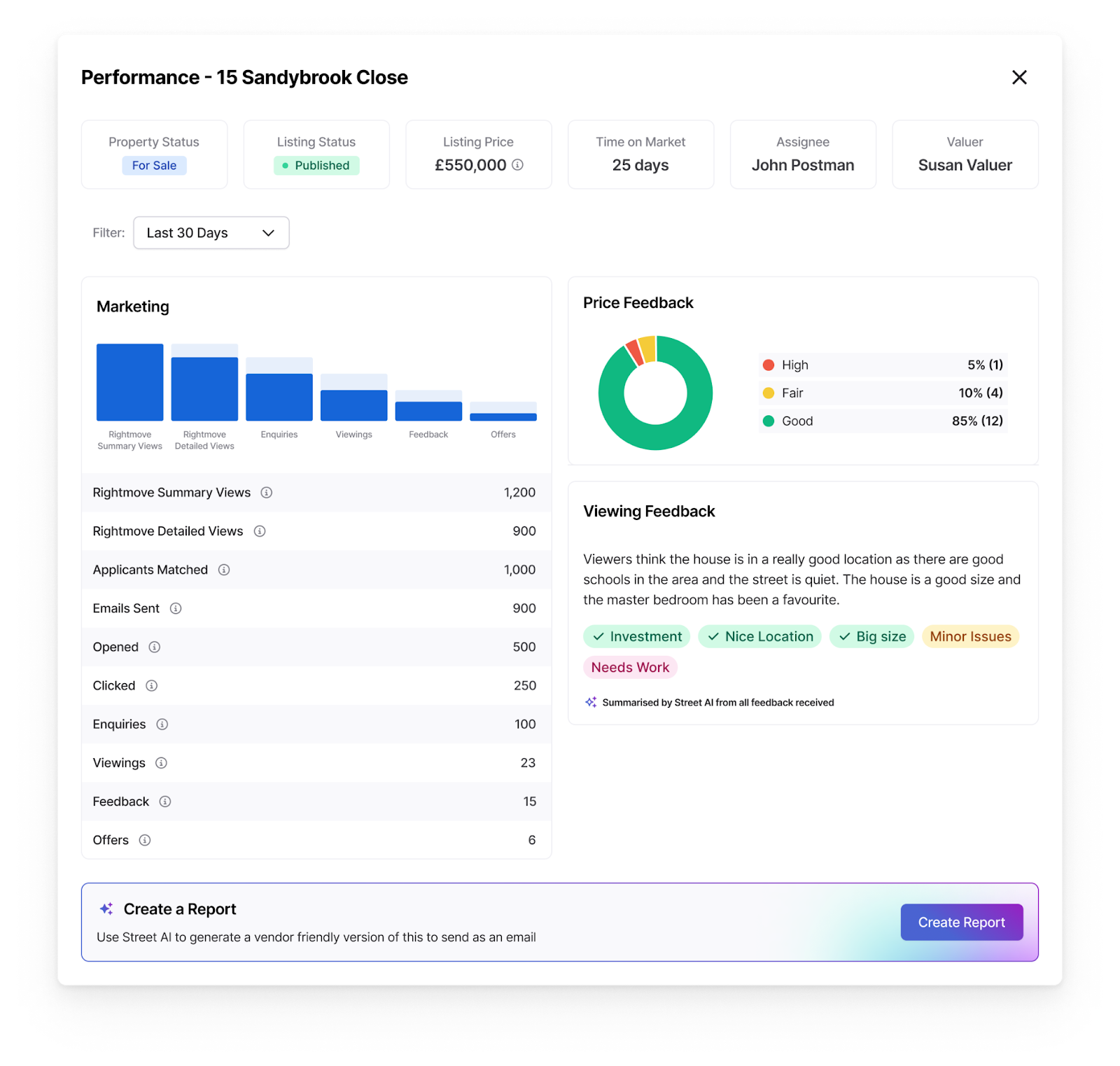Click the 100 enquiries value

[x=525, y=724]
